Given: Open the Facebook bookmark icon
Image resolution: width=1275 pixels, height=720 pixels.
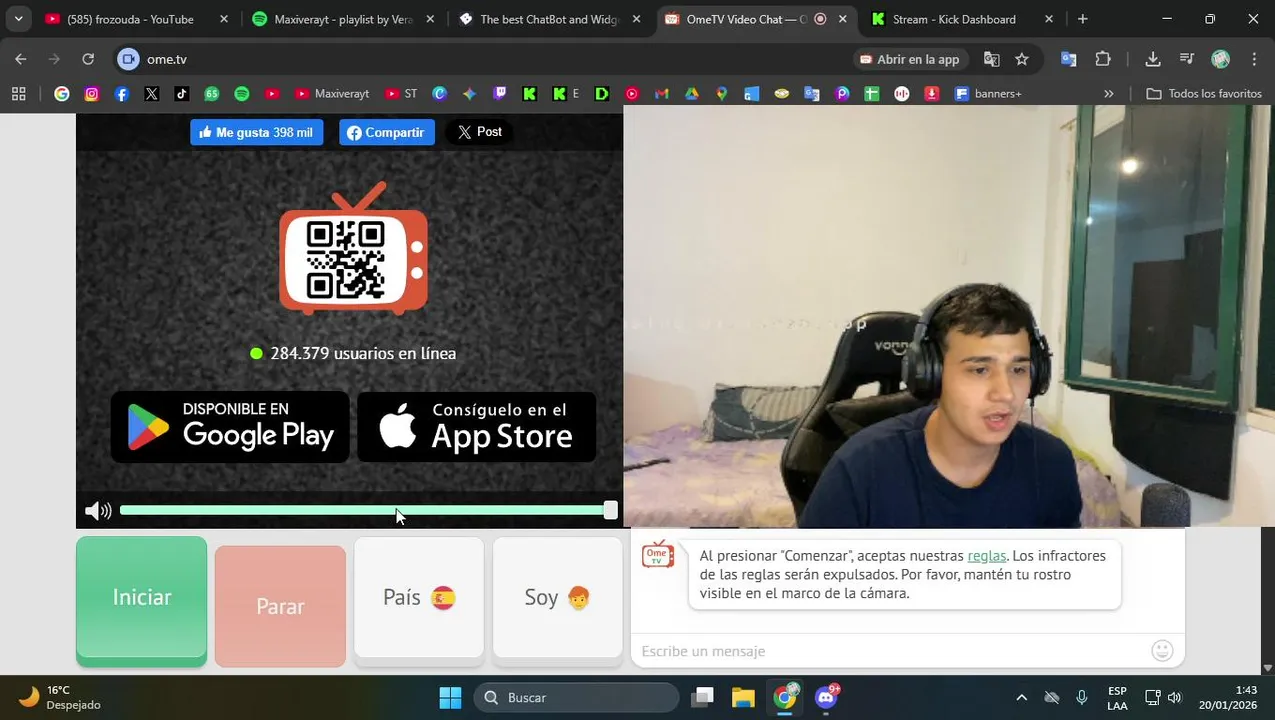Looking at the screenshot, I should click(122, 93).
